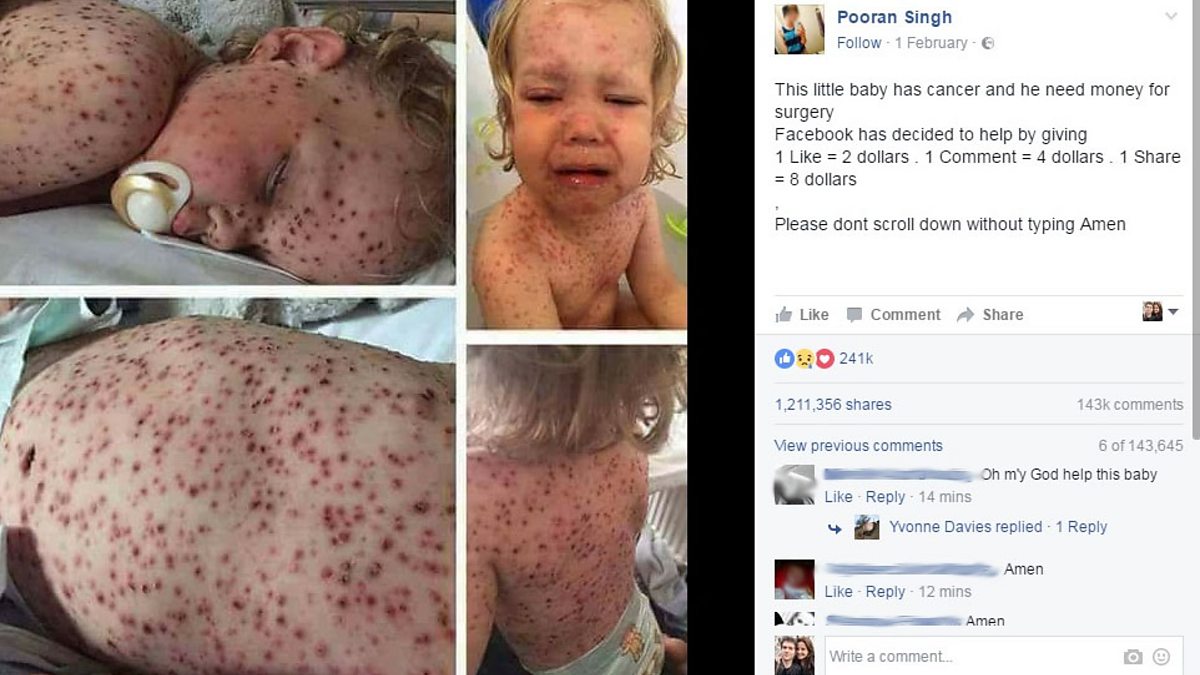Reply to the 'Oh my God' comment
Image resolution: width=1200 pixels, height=675 pixels.
point(885,497)
